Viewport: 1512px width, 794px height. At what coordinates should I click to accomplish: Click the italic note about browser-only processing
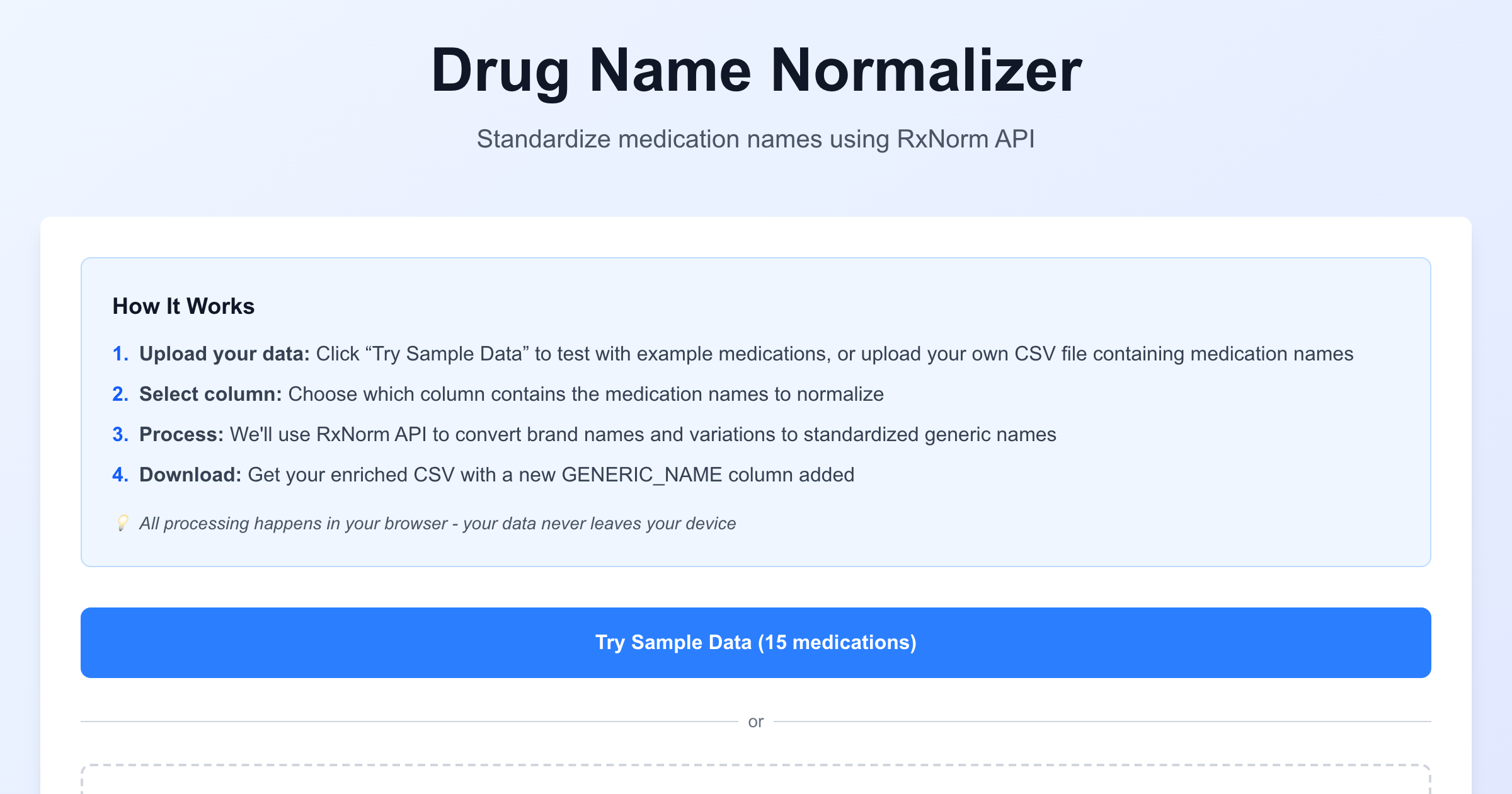pos(437,524)
